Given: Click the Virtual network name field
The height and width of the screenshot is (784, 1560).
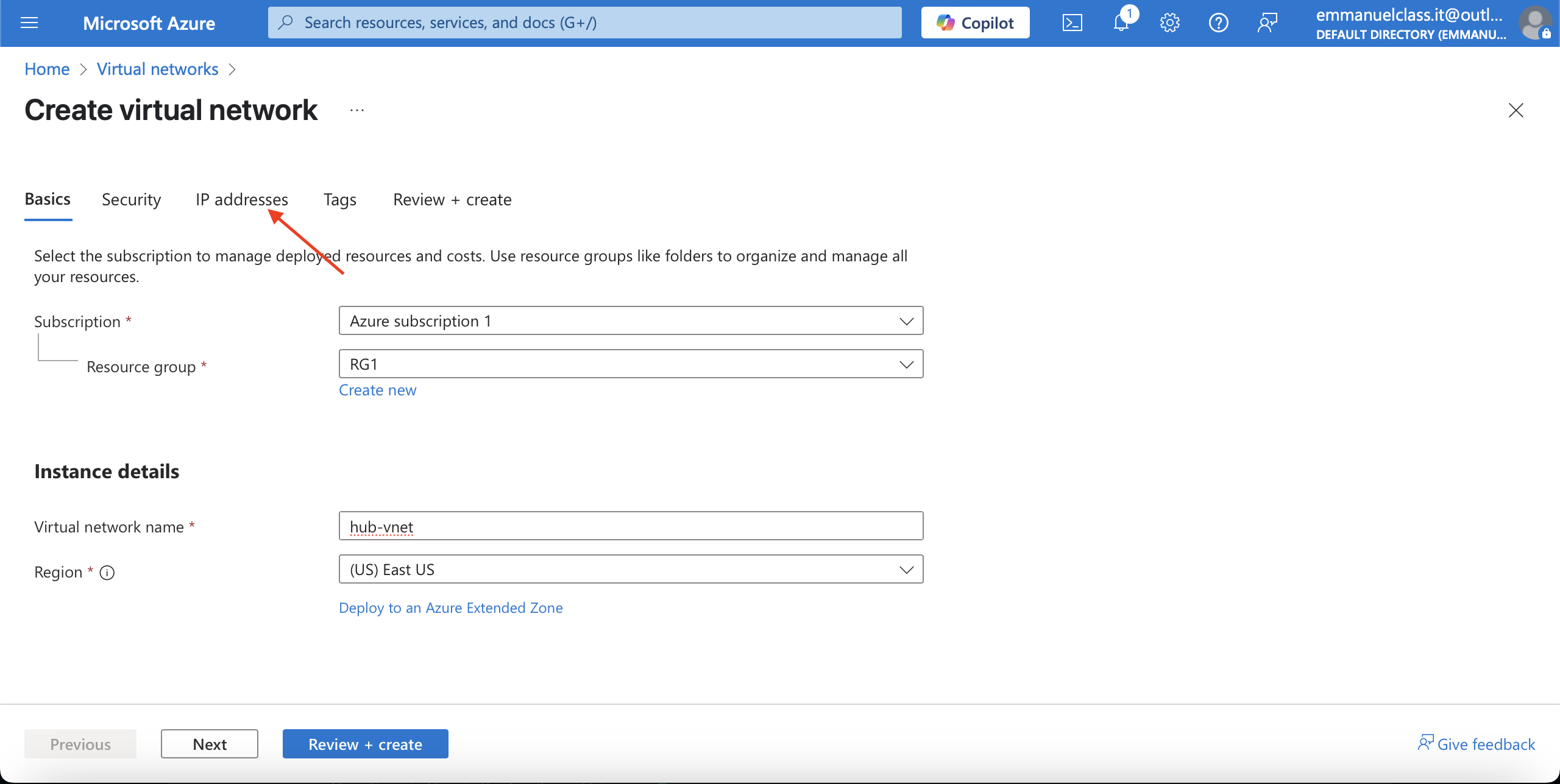Looking at the screenshot, I should pos(631,526).
